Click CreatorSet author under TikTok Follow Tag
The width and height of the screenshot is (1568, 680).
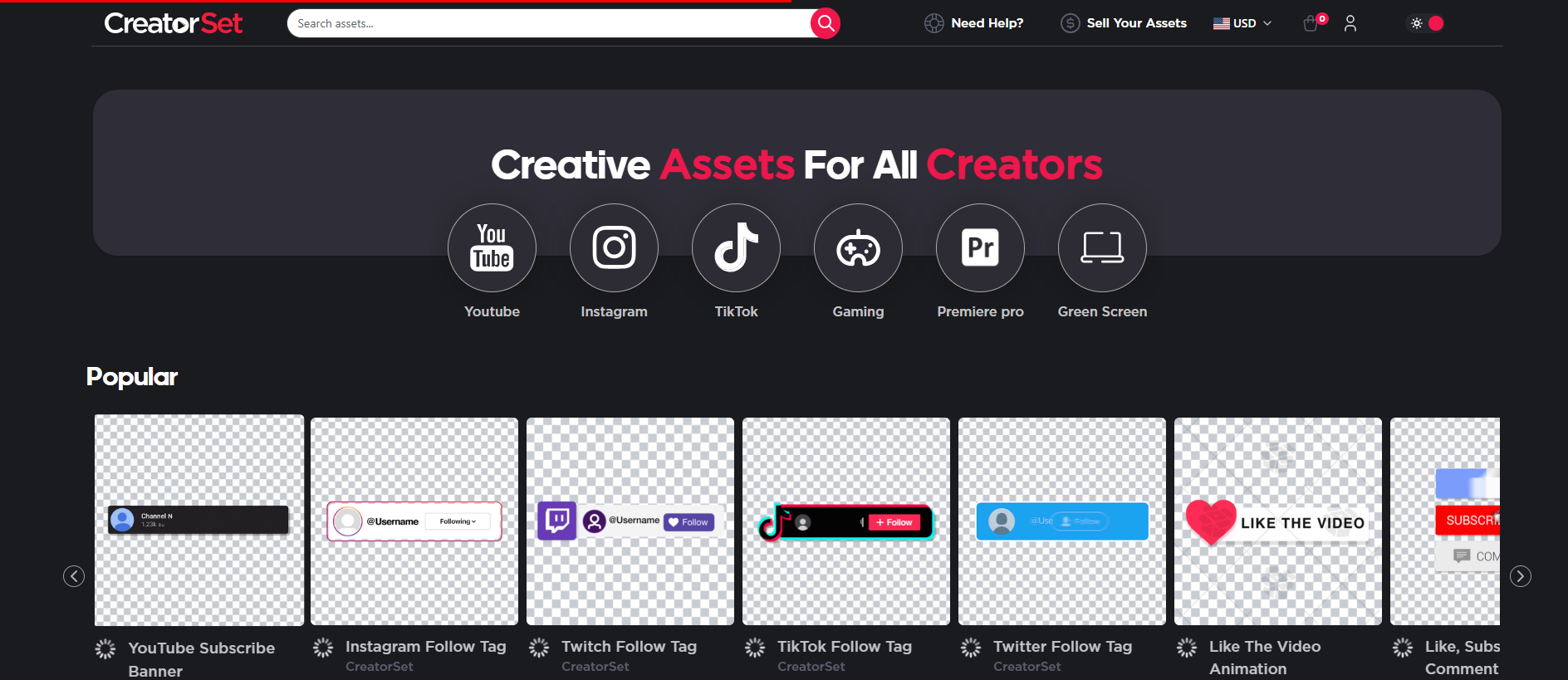[811, 666]
